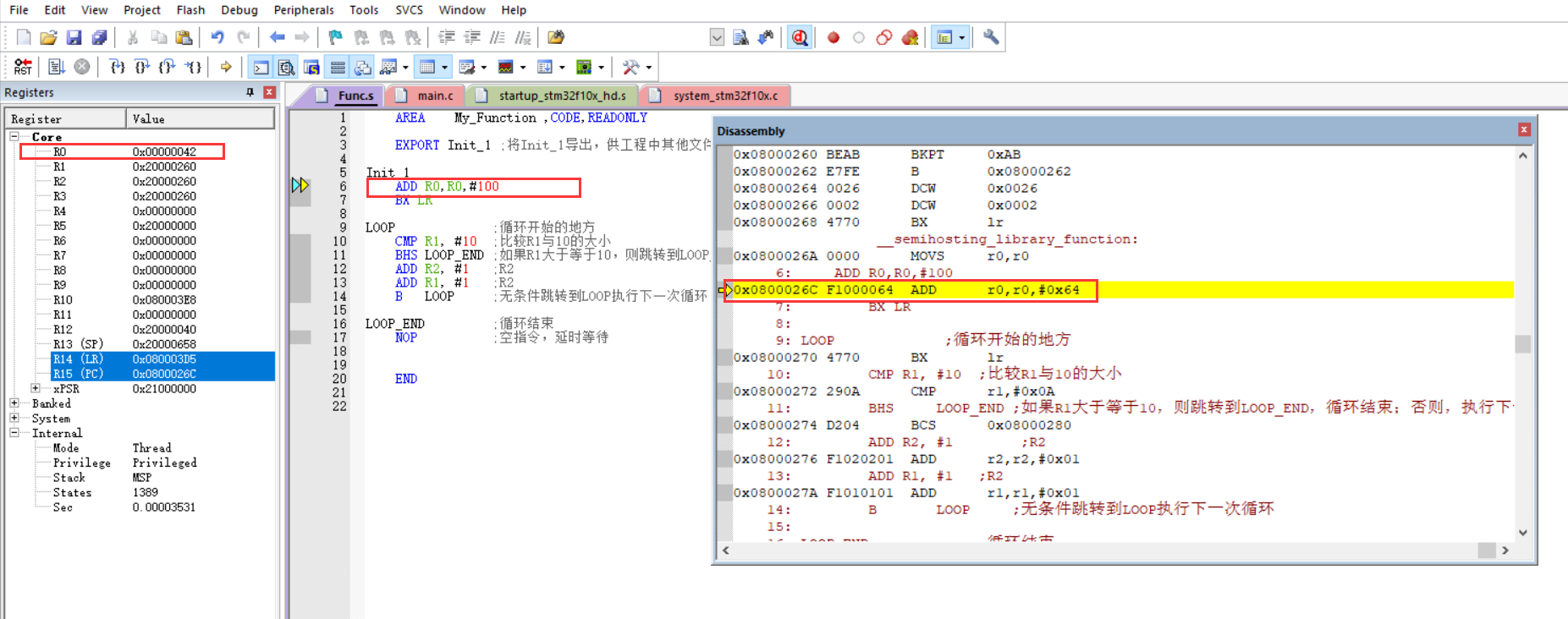Step out of current function
Image resolution: width=1568 pixels, height=619 pixels.
[168, 67]
